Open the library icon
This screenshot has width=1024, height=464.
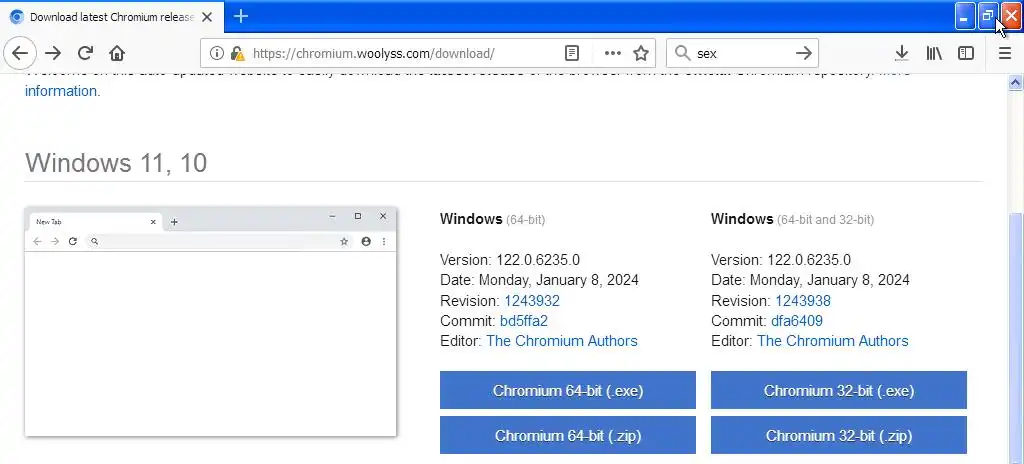click(934, 53)
